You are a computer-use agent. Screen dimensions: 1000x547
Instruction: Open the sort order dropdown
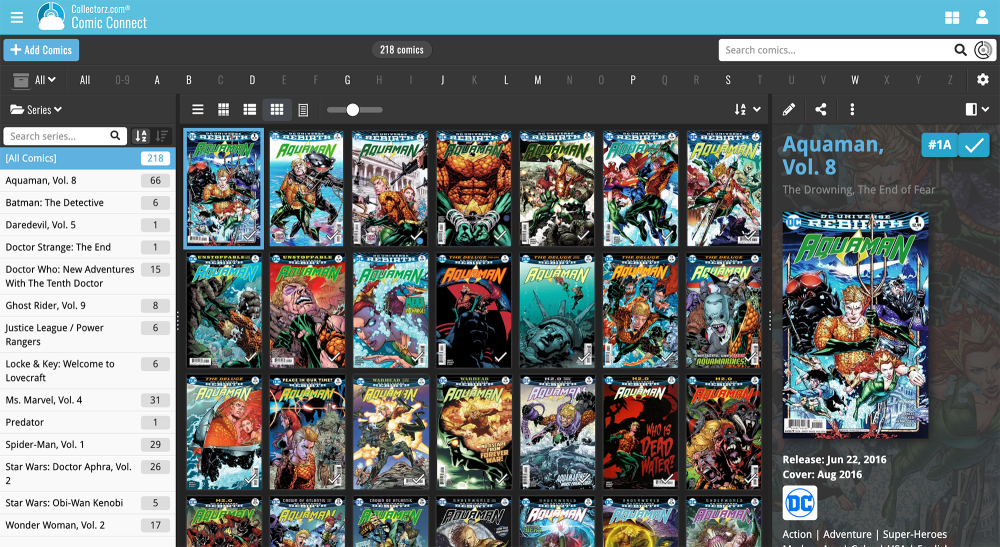coord(747,110)
